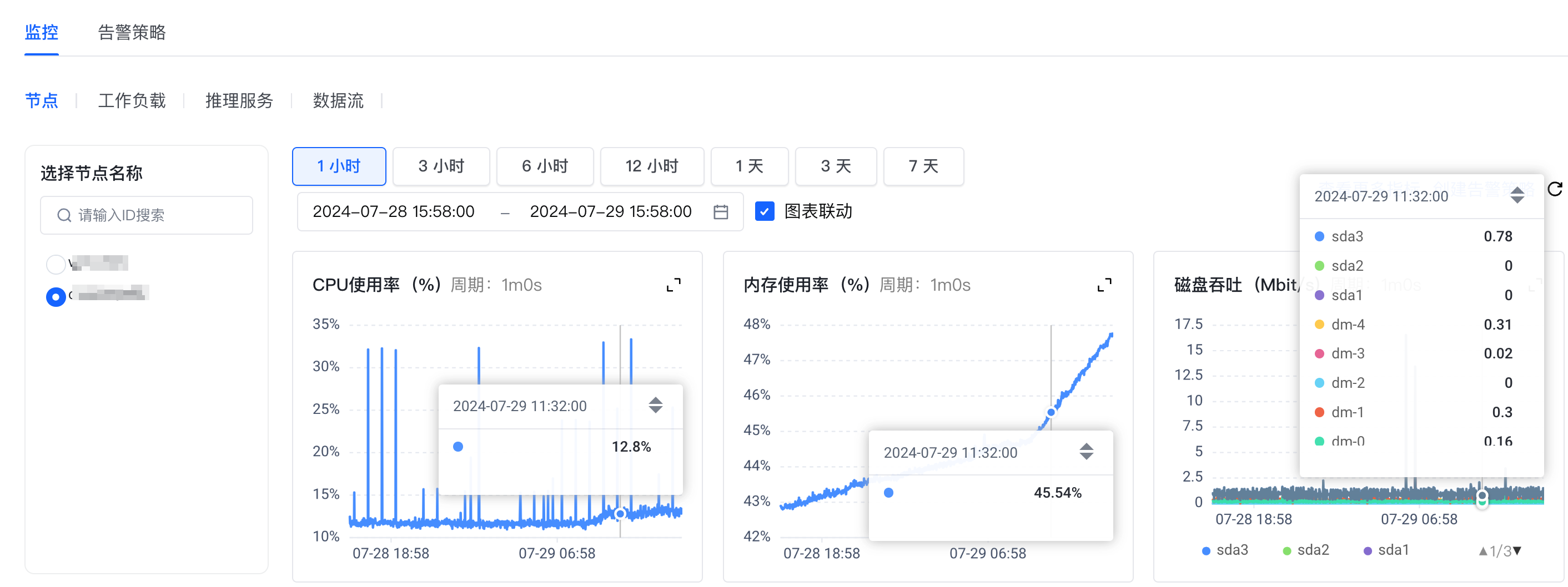
Task: Click the search magnifier icon
Action: pyautogui.click(x=64, y=215)
